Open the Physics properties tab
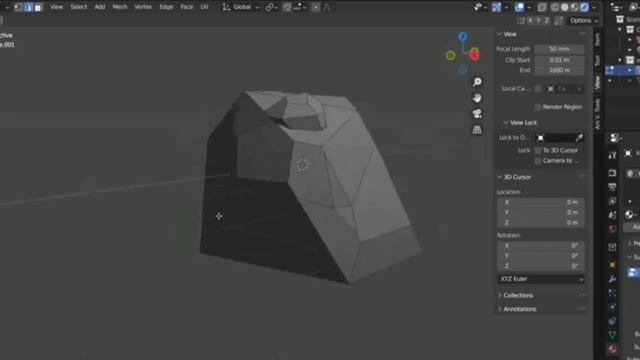The image size is (640, 360). [x=612, y=307]
